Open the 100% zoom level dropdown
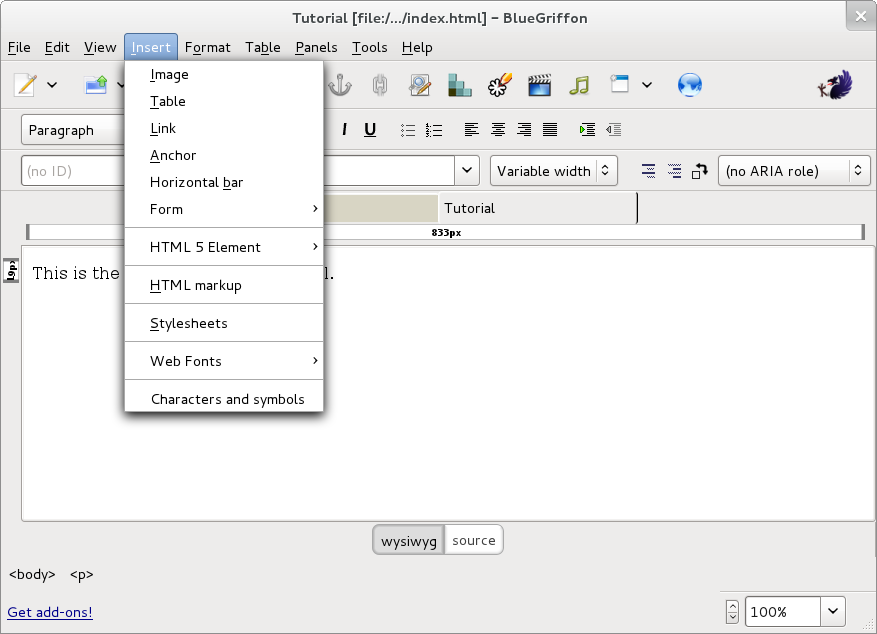Viewport: 877px width, 634px height. [833, 612]
